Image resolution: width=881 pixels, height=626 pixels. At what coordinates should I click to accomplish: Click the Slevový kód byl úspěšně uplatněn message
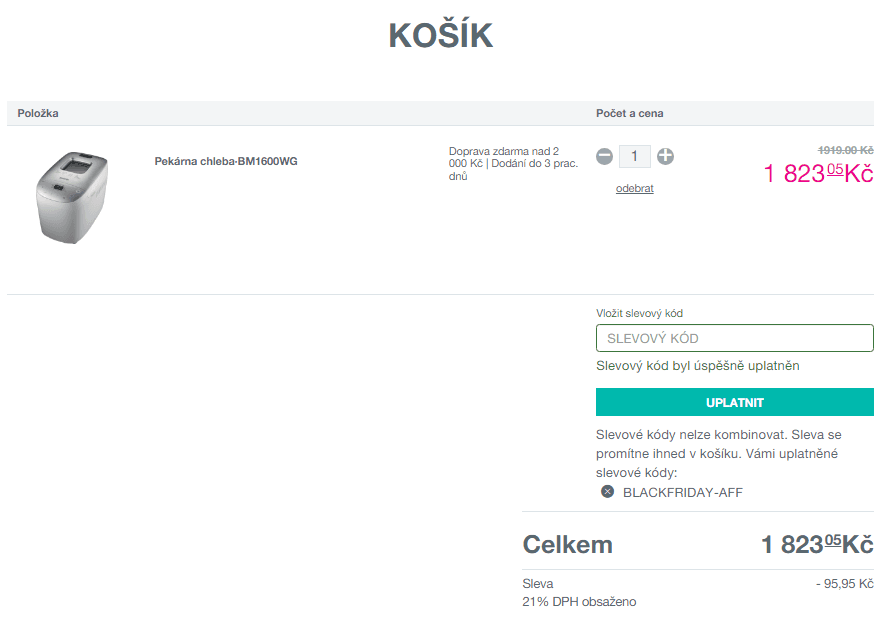[699, 366]
